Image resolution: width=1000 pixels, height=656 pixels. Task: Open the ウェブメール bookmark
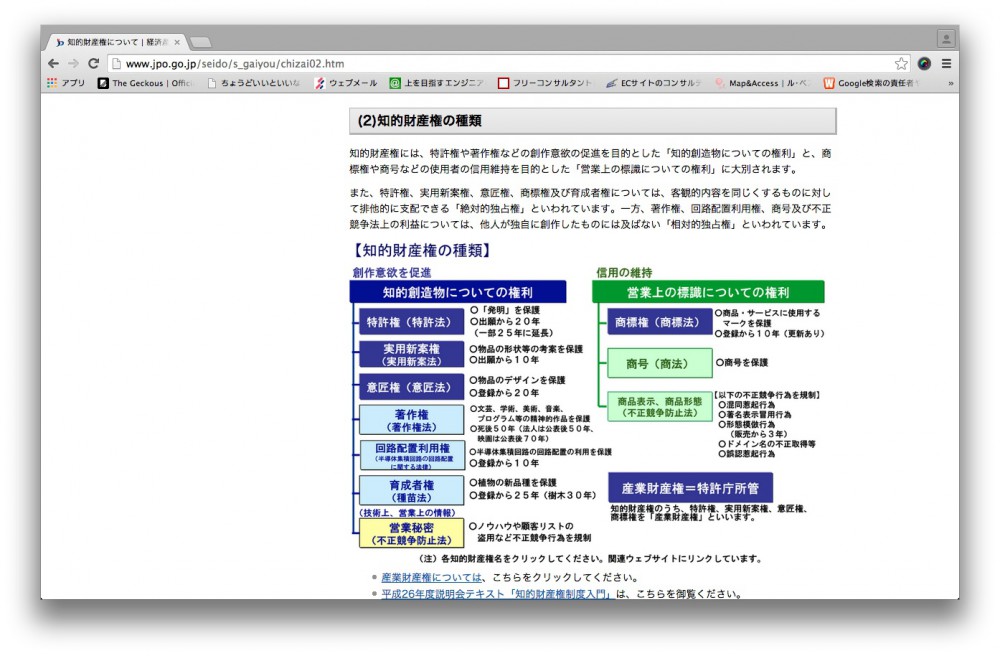point(346,83)
